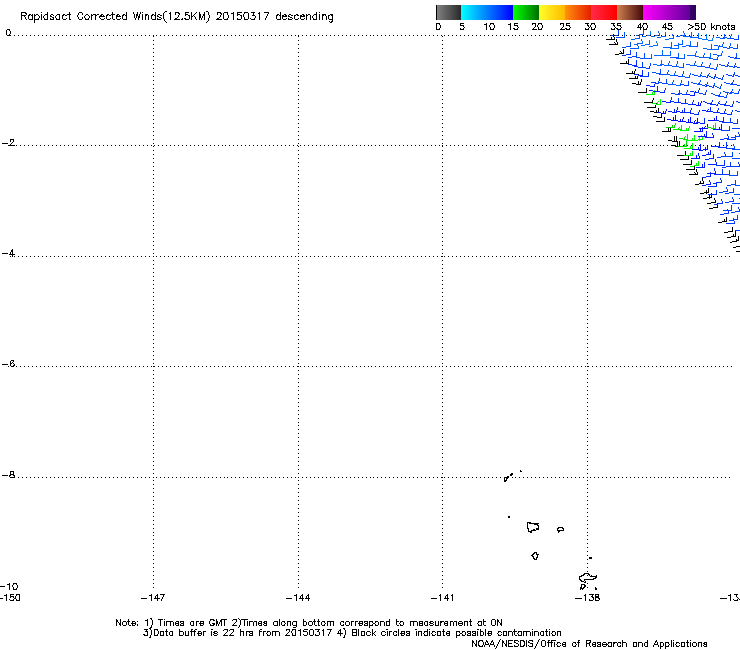Click the '25' label under the color scale

click(565, 26)
